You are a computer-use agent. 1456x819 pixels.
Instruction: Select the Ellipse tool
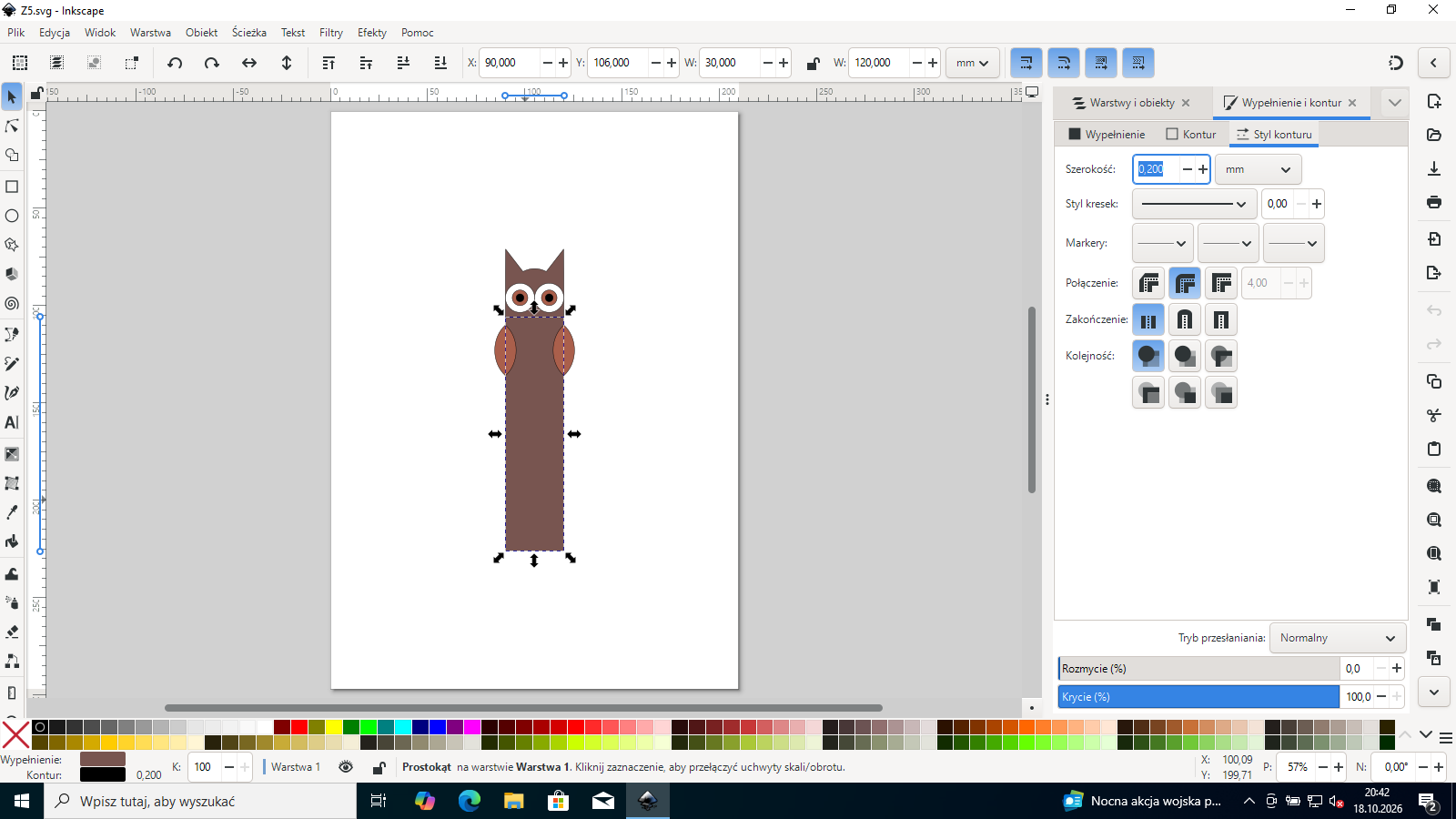[12, 216]
